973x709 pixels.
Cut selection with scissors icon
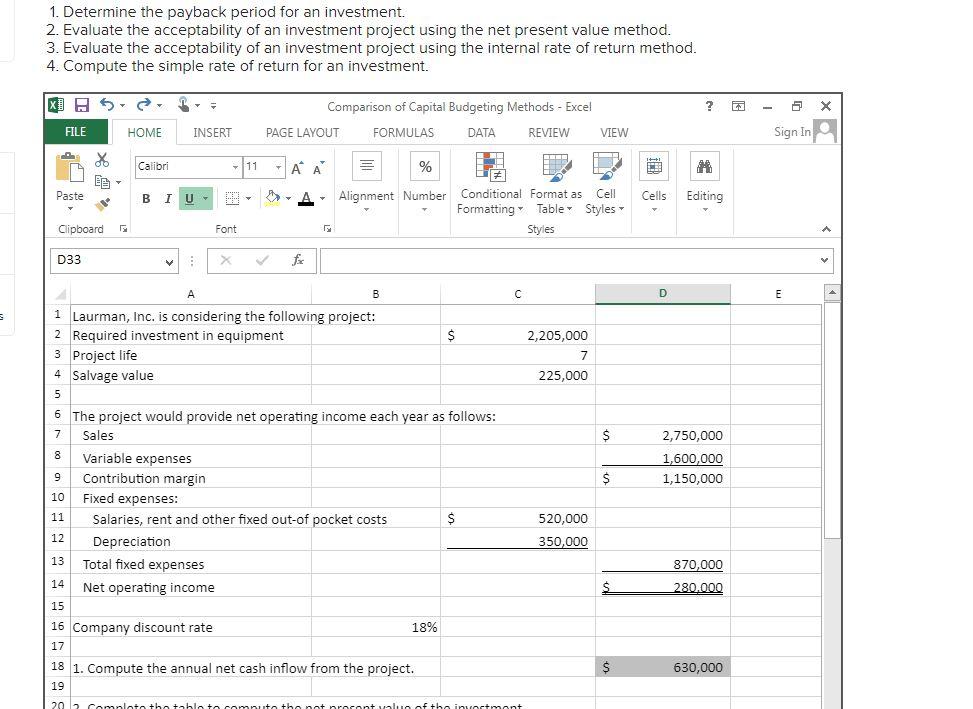(102, 159)
